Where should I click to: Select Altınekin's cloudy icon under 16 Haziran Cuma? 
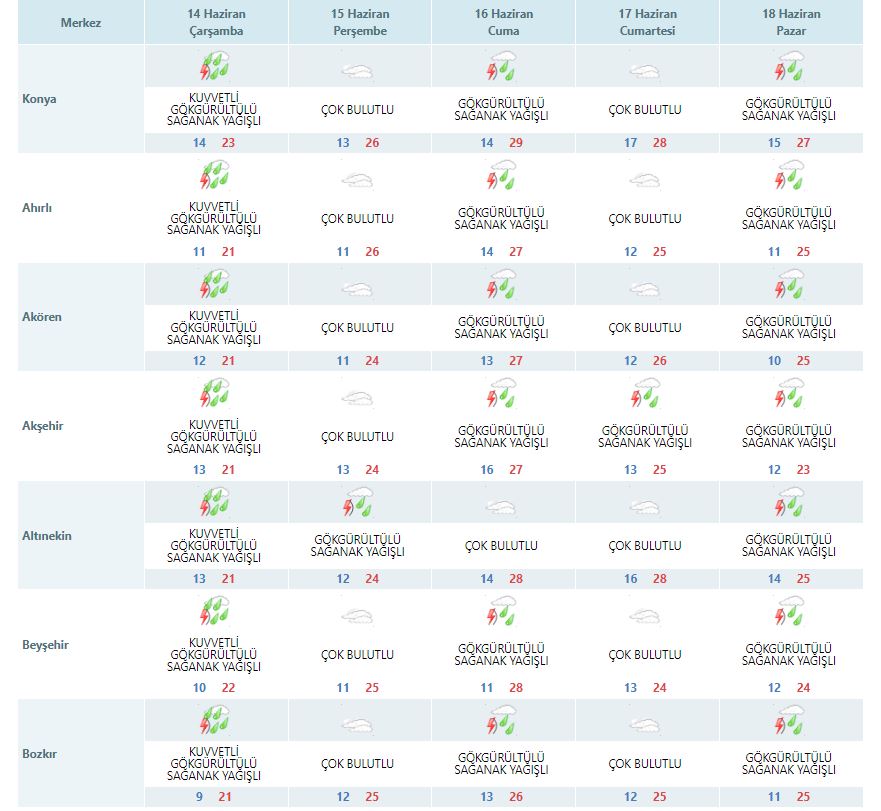(x=502, y=507)
